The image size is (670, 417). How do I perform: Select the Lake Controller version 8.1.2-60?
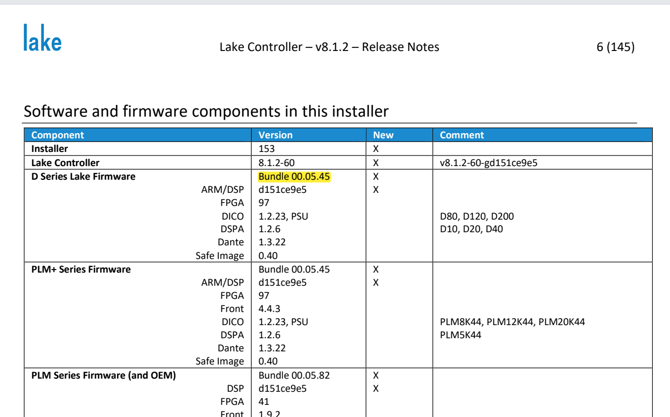[x=276, y=163]
